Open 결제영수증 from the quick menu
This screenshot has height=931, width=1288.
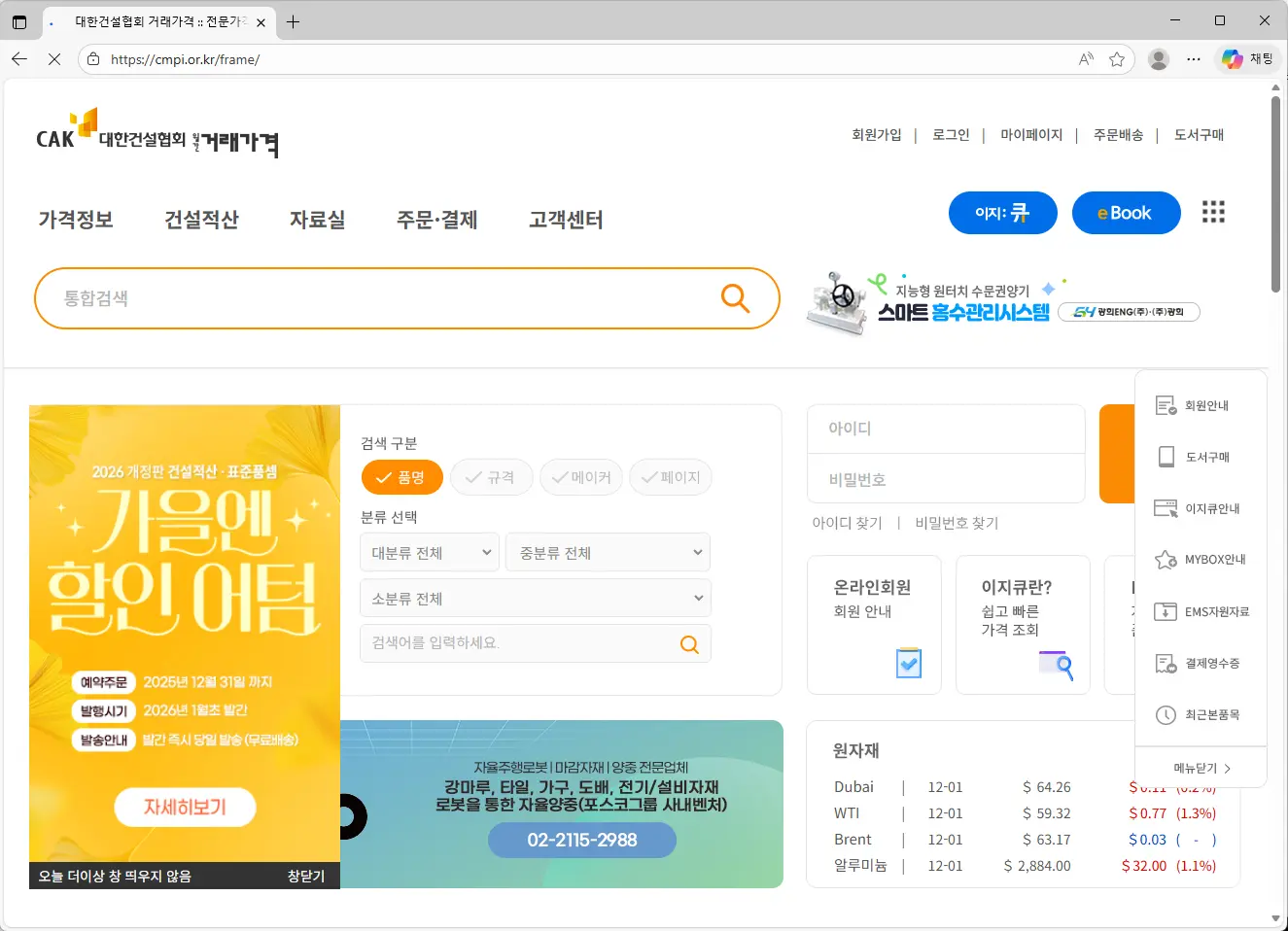coord(1201,663)
